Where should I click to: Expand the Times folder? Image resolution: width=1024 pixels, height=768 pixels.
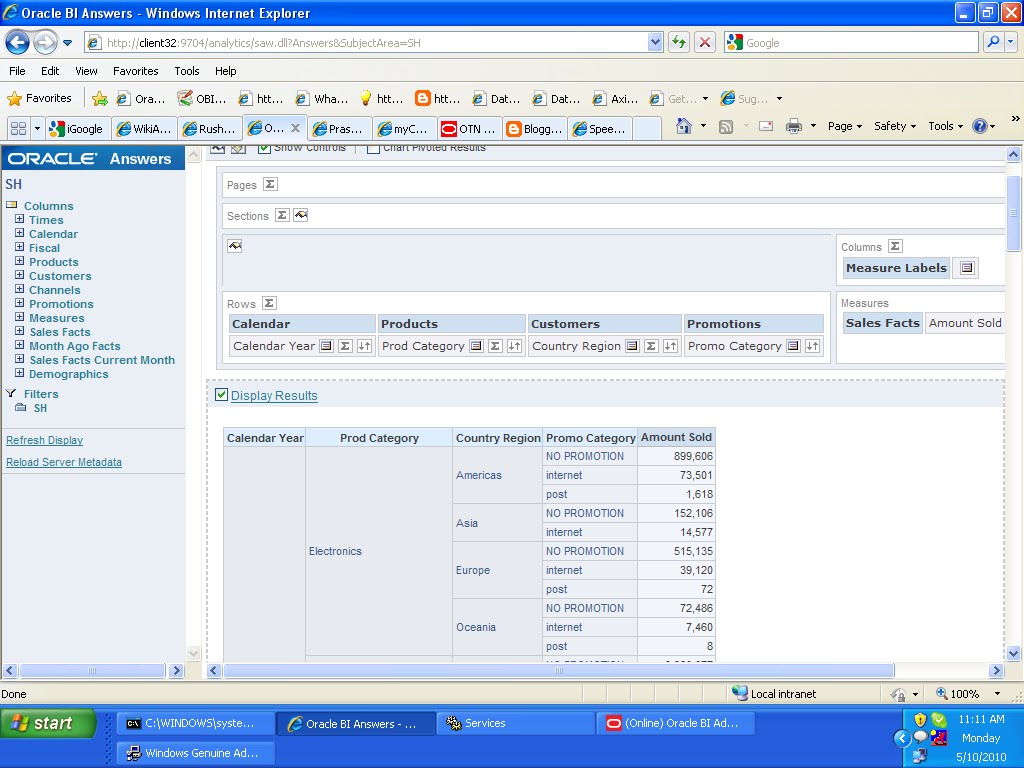coord(20,219)
